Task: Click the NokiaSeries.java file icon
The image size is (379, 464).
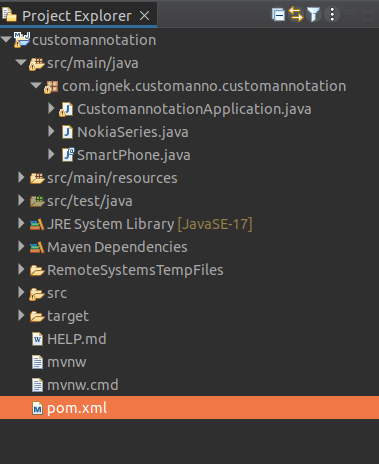Action: pos(67,132)
